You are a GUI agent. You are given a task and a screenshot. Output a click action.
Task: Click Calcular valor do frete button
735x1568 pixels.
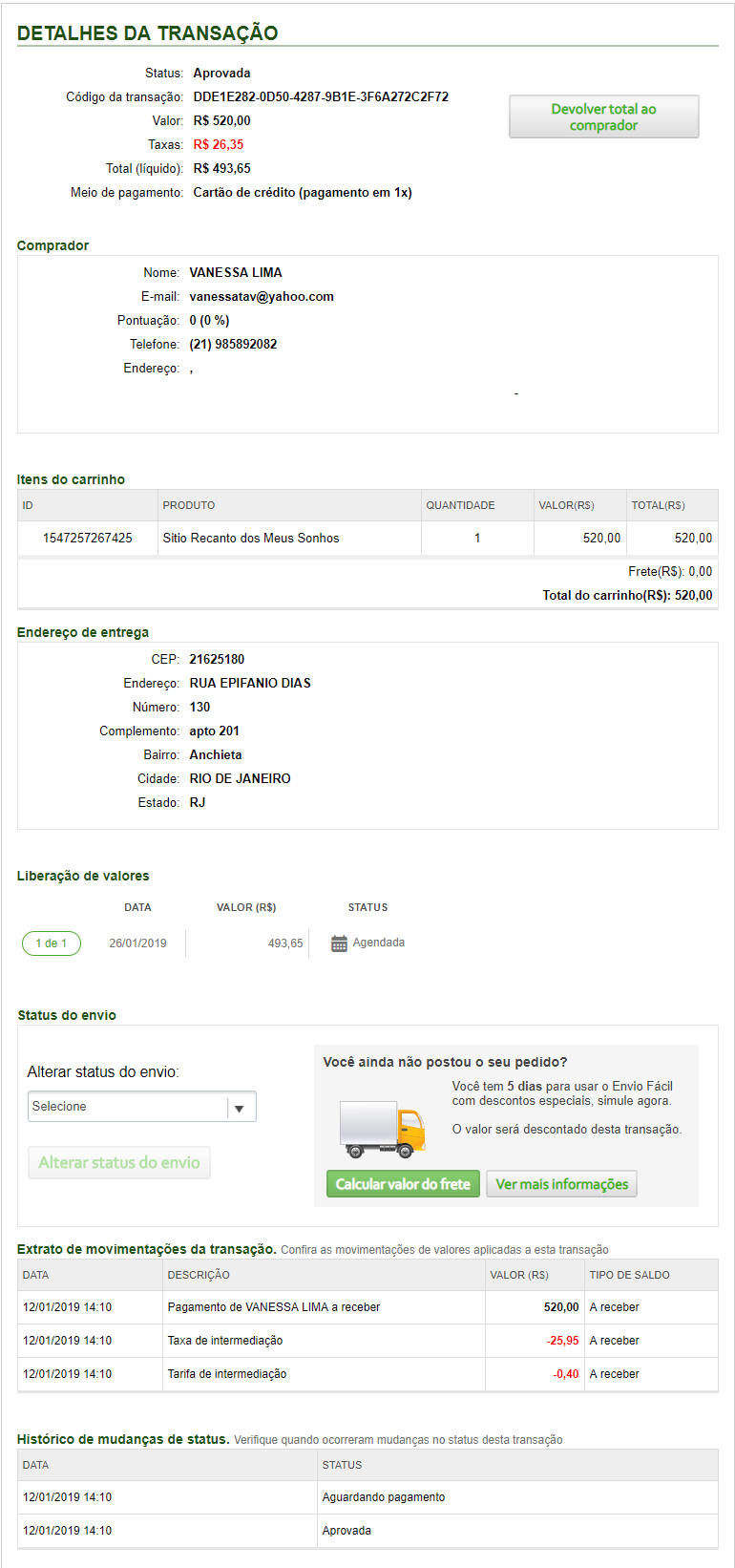pos(403,1184)
